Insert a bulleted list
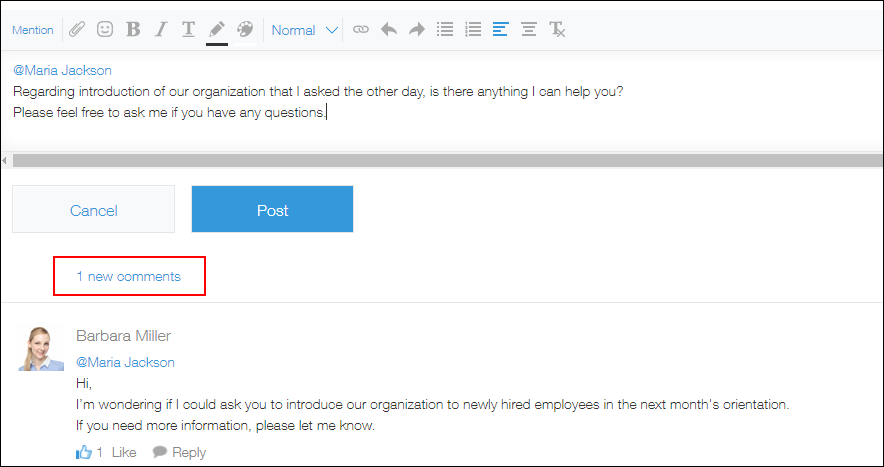Viewport: 884px width, 467px height. 445,30
